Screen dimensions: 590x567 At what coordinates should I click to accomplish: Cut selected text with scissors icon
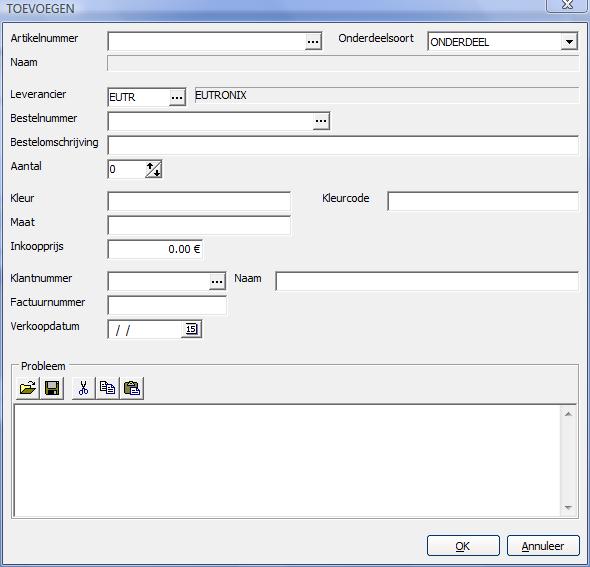[x=84, y=388]
